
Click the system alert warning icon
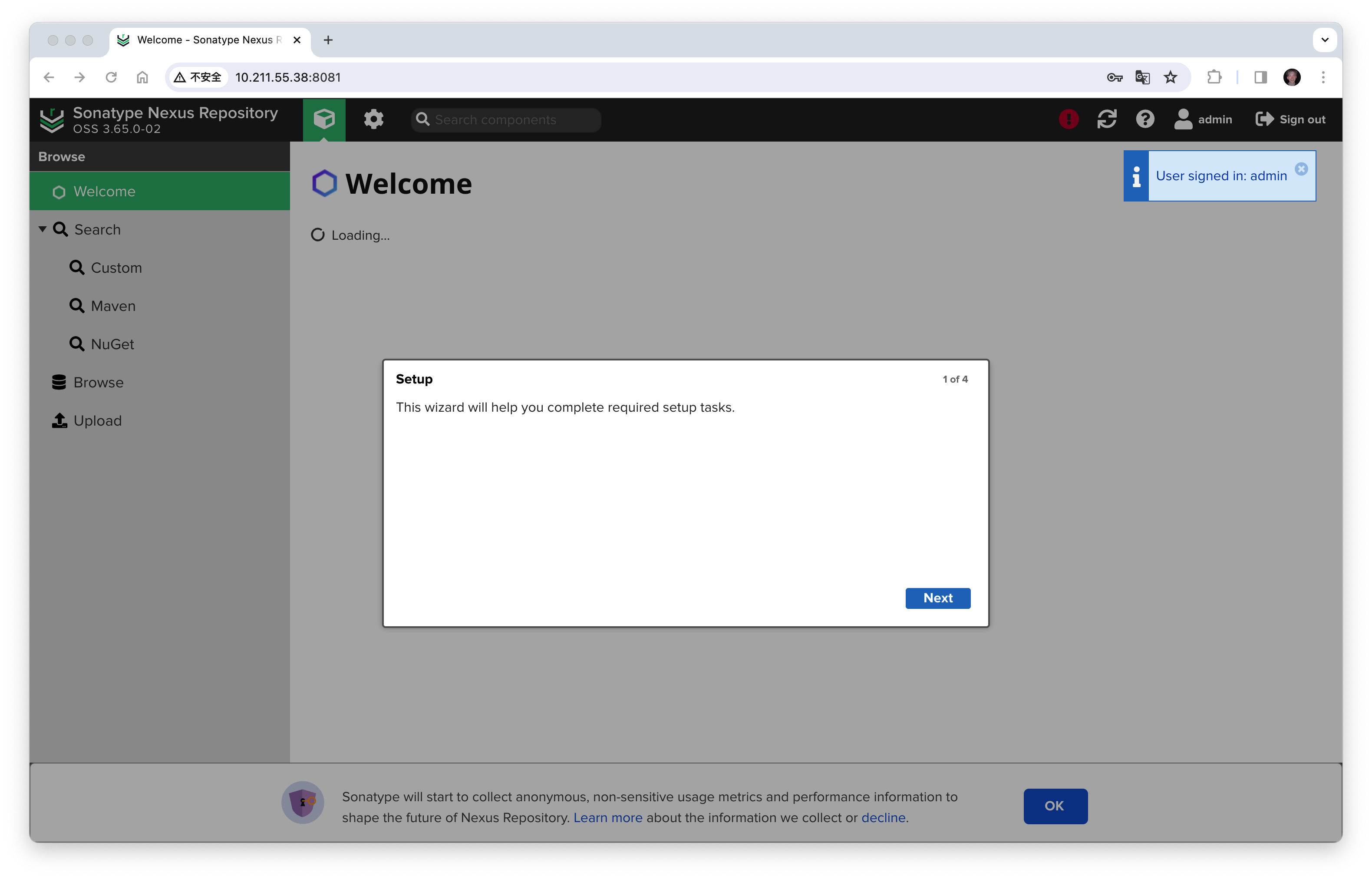click(1069, 119)
